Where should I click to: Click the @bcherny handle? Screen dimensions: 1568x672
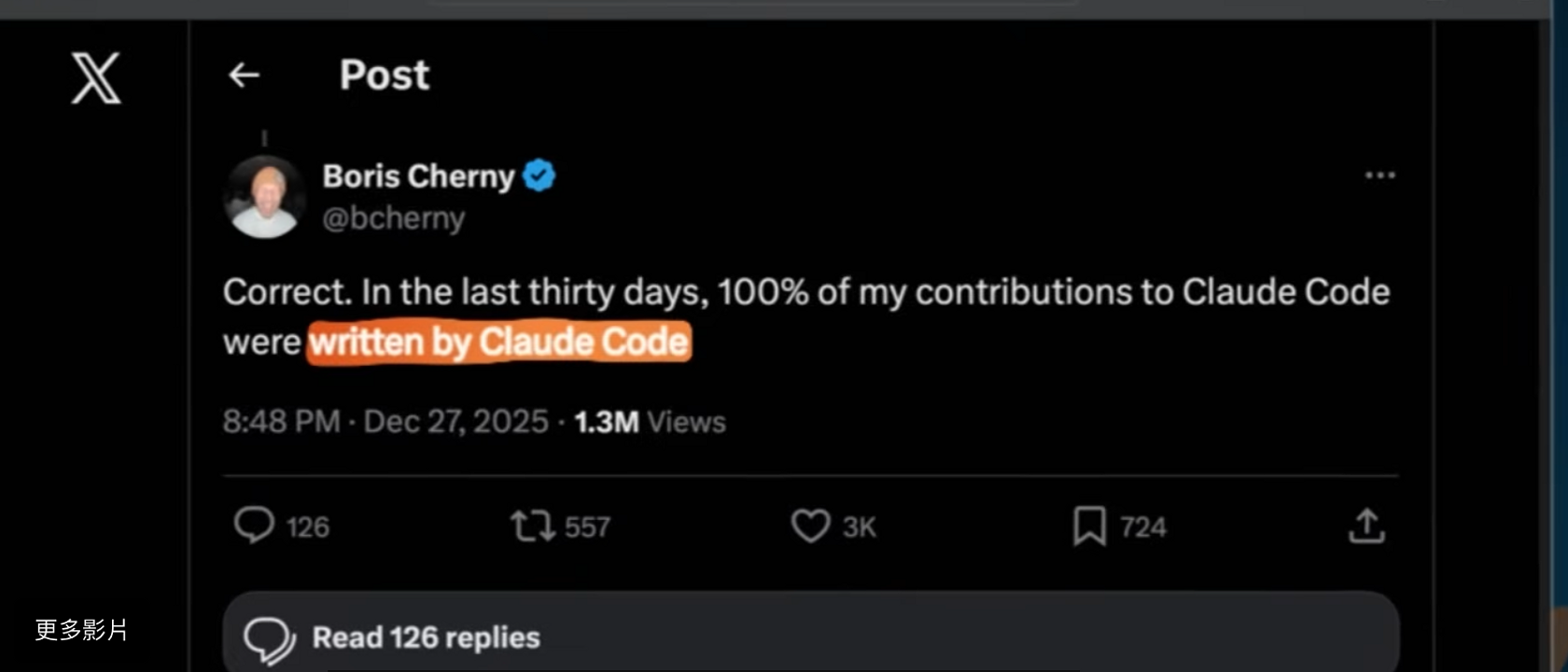tap(393, 218)
